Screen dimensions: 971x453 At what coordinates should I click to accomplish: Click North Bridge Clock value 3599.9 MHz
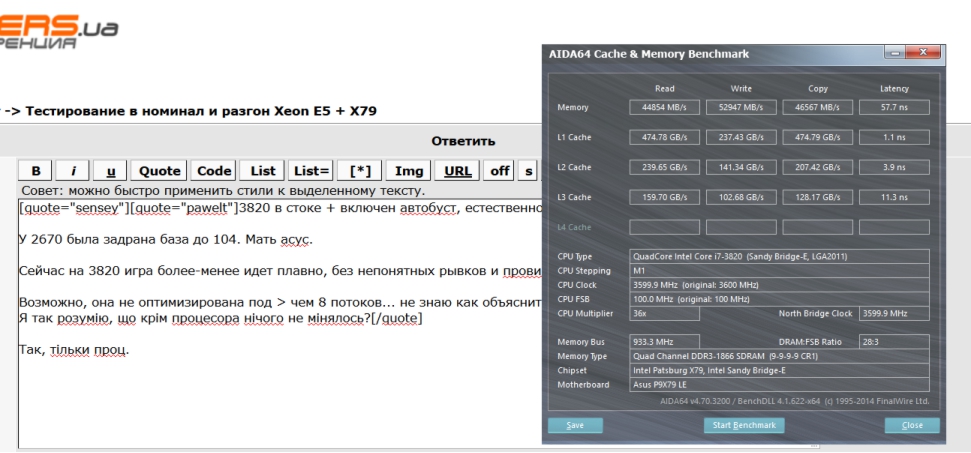(894, 313)
